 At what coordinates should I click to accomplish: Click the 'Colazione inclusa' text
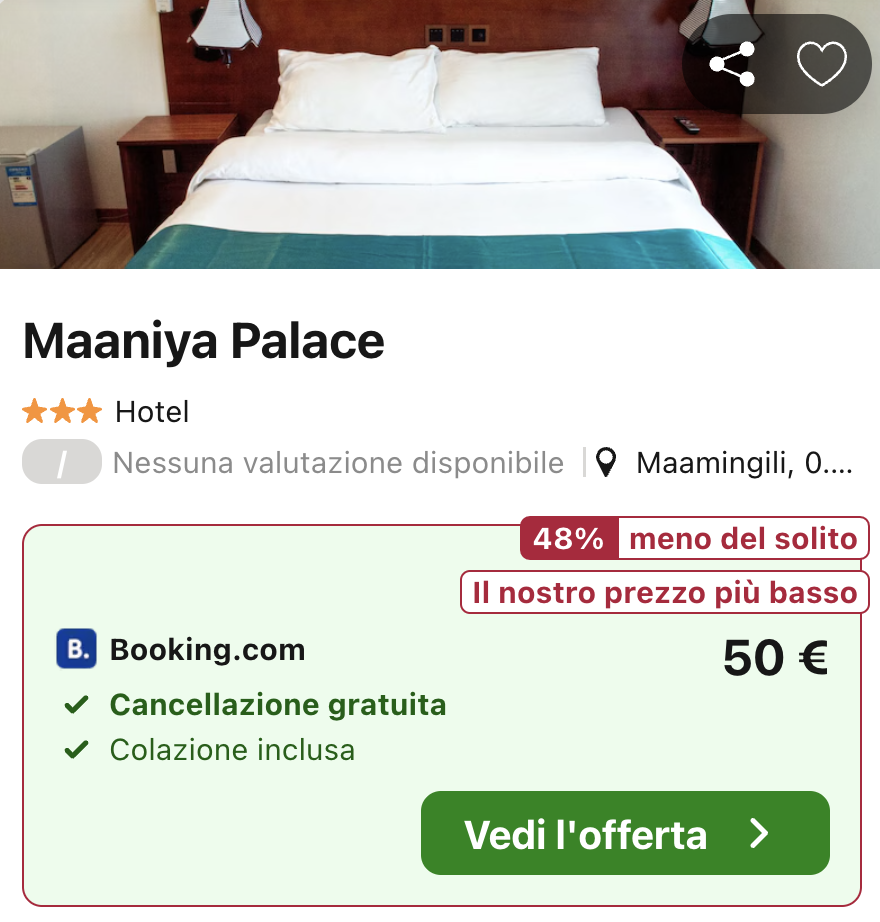click(232, 750)
